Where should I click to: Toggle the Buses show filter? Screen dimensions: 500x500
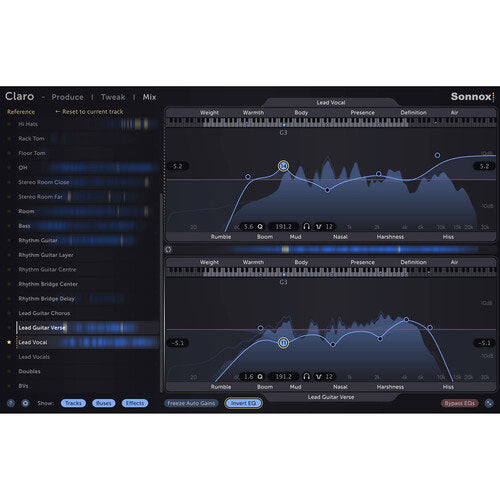[104, 403]
